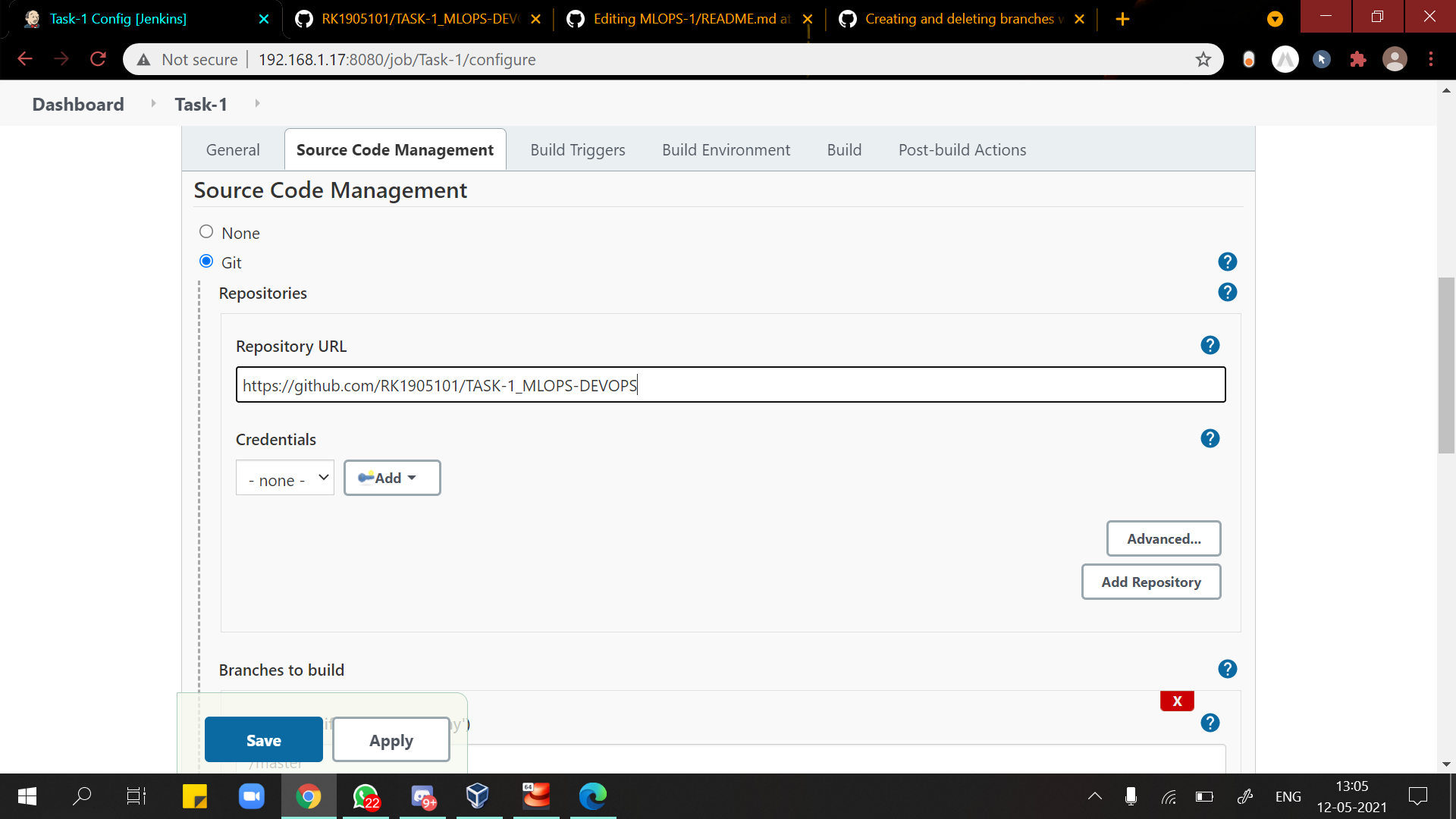Open the Chrome three-dot menu
Image resolution: width=1456 pixels, height=819 pixels.
(x=1431, y=59)
